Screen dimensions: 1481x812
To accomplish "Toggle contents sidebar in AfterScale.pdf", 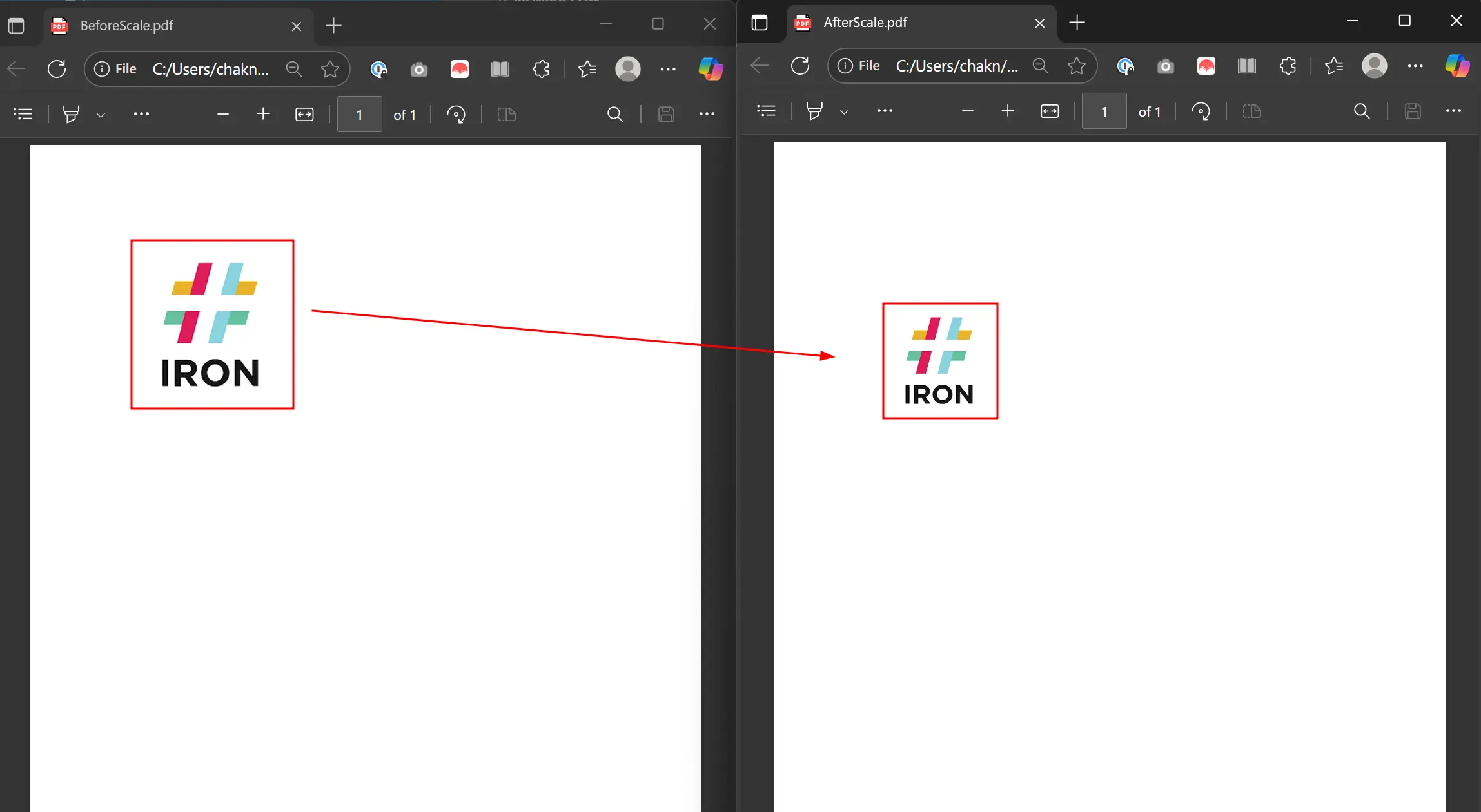I will click(x=766, y=111).
